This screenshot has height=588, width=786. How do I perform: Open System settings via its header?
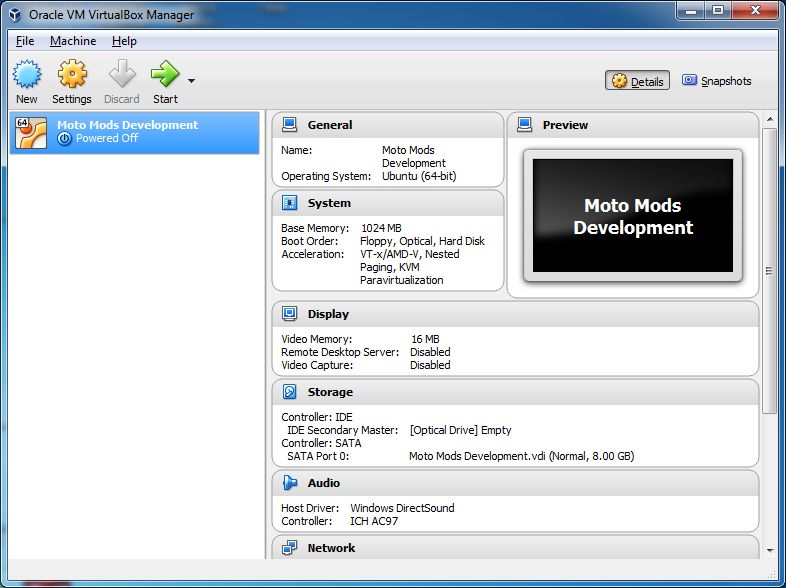click(329, 203)
